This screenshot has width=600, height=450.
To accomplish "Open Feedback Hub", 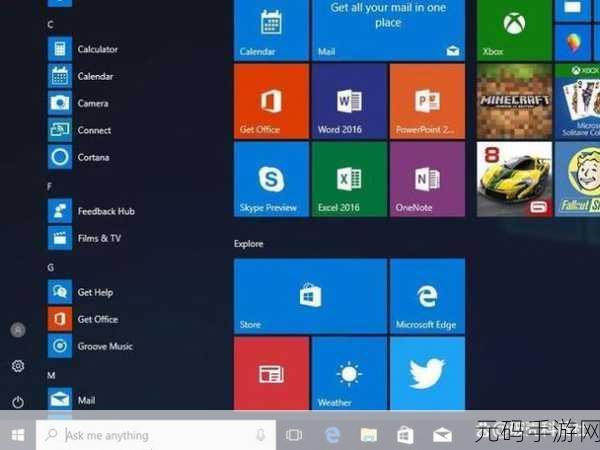I will [x=91, y=211].
